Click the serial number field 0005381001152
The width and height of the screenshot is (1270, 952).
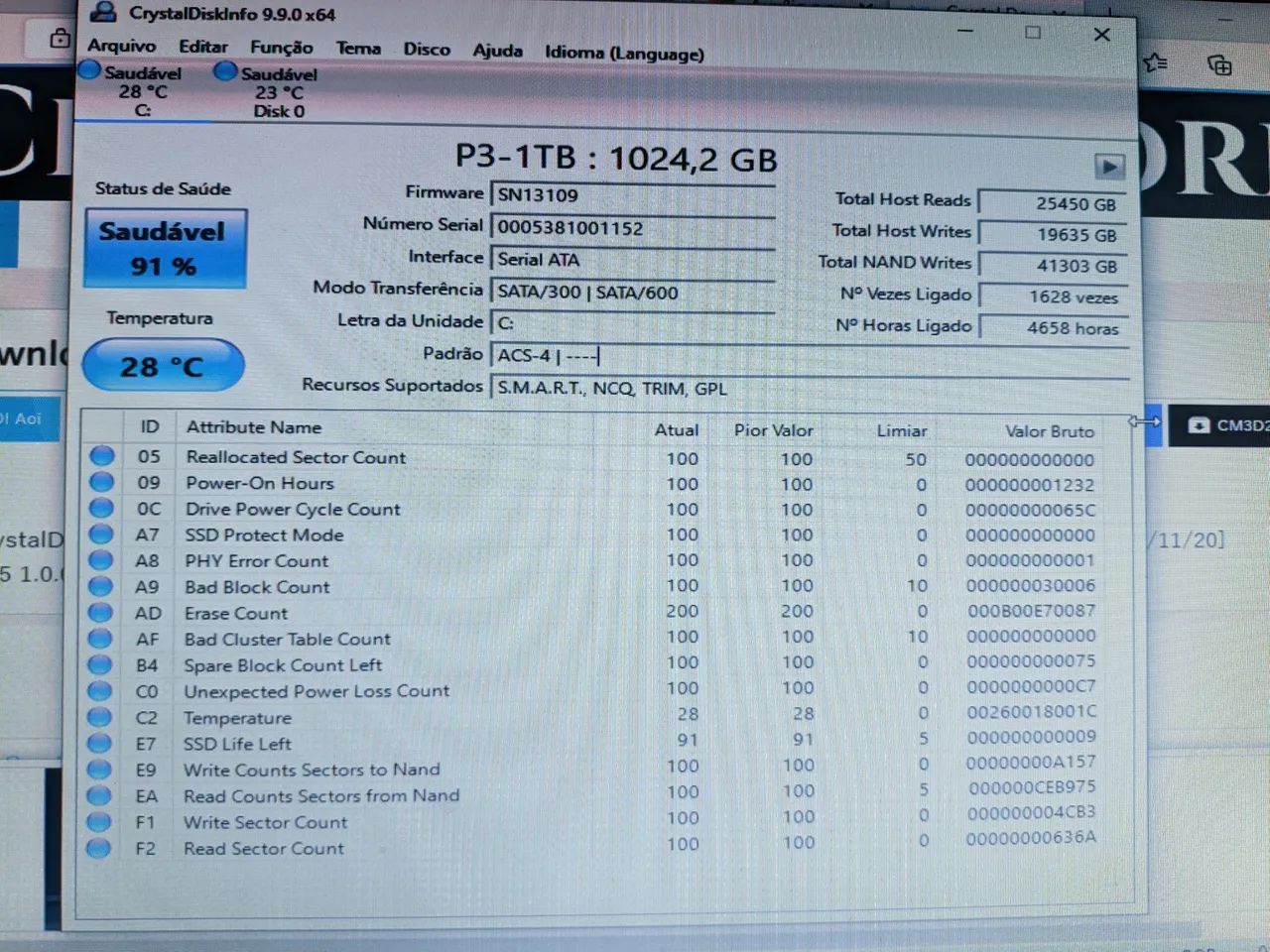(x=633, y=228)
